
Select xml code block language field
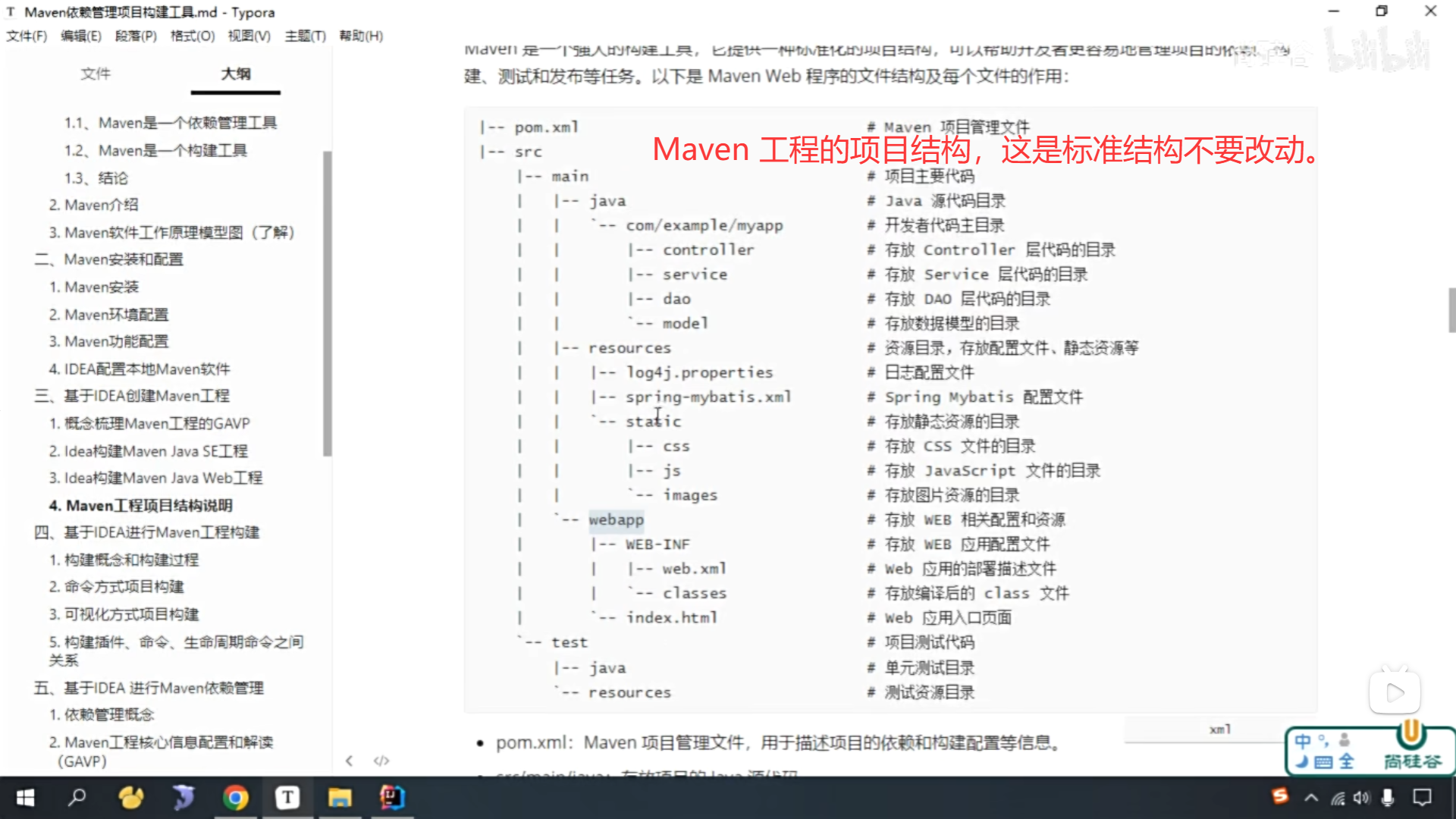tap(1219, 730)
